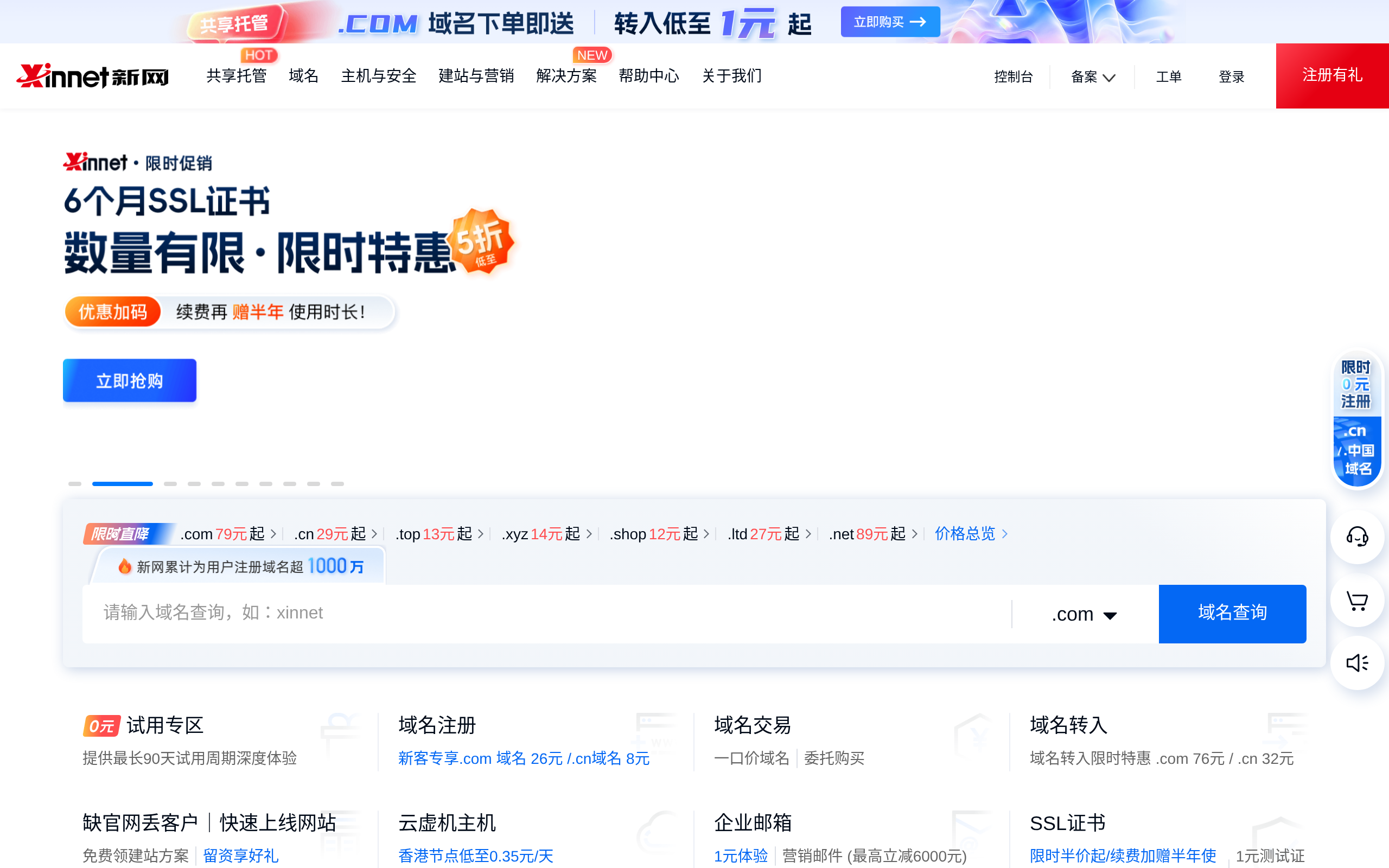The width and height of the screenshot is (1389, 868).
Task: Open the shopping cart icon
Action: point(1357,601)
